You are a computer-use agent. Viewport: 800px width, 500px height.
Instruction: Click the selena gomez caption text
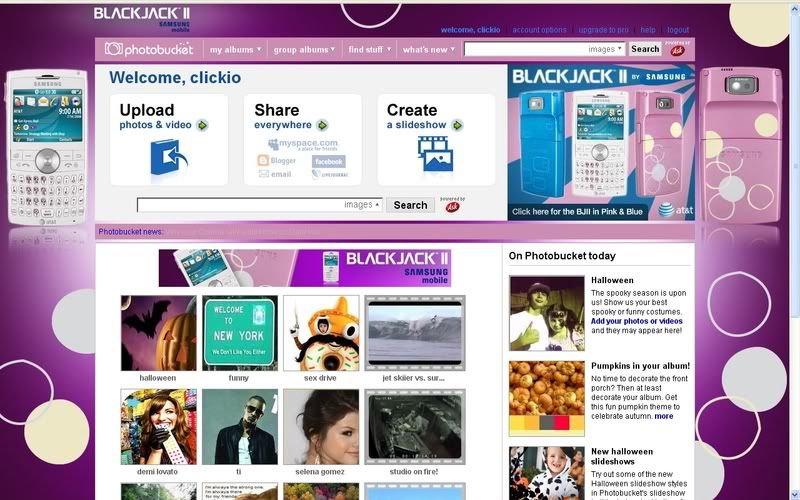pos(320,472)
